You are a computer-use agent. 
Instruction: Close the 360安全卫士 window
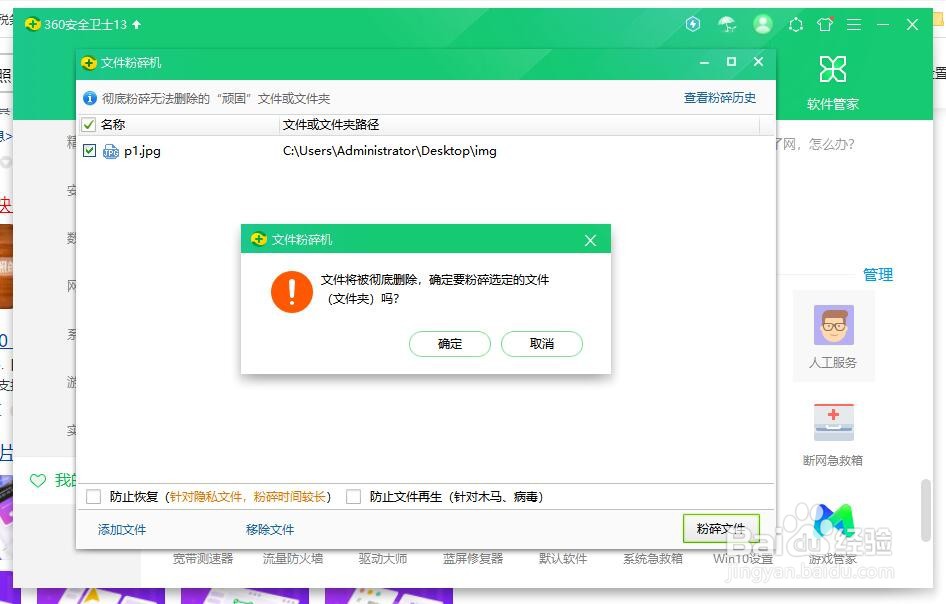coord(912,25)
